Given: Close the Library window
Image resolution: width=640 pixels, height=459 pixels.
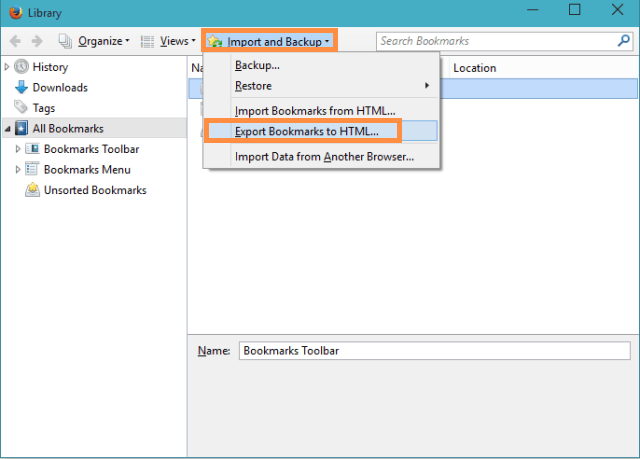Looking at the screenshot, I should (617, 9).
